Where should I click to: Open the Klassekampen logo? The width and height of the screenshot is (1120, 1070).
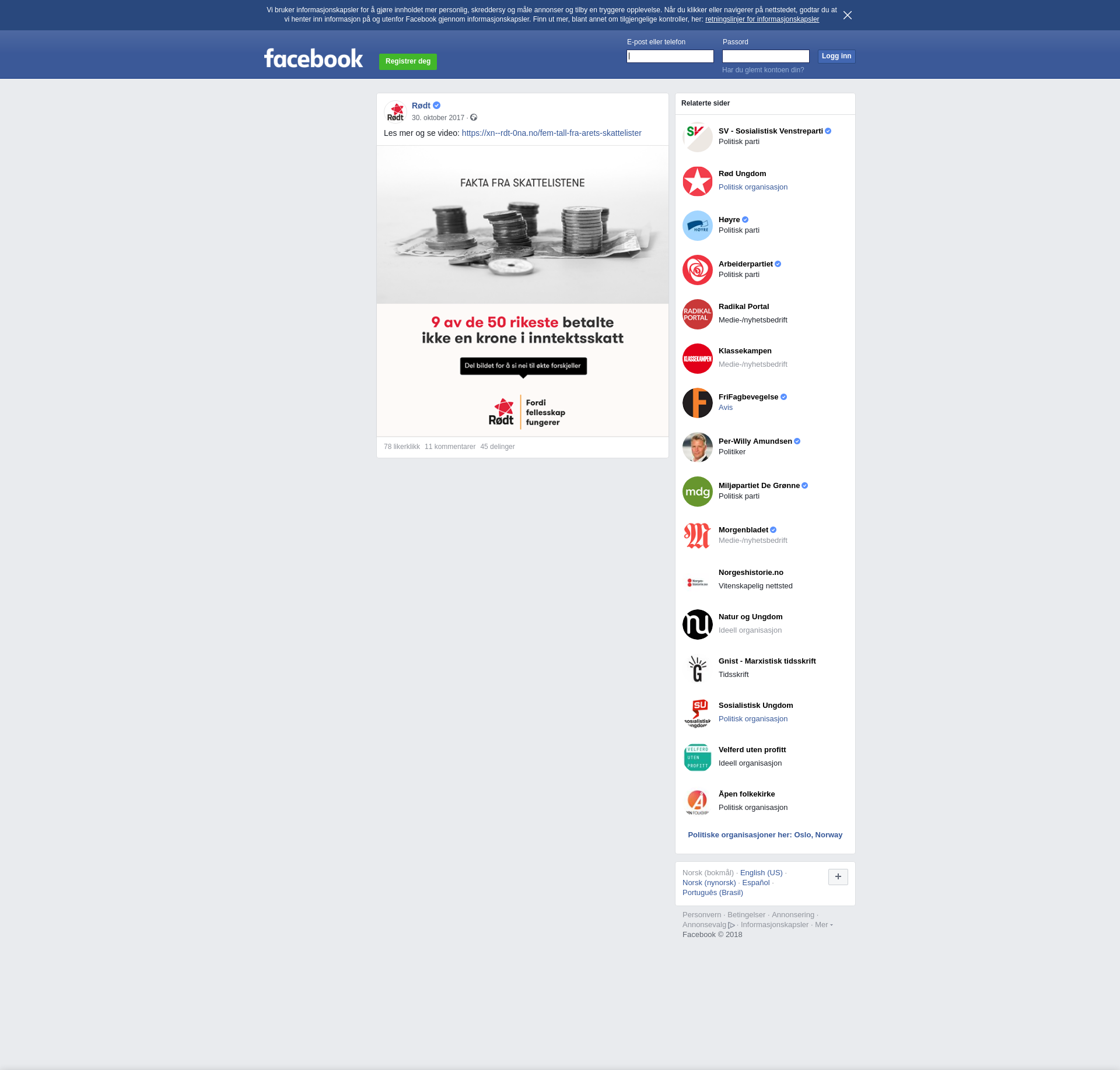[x=698, y=359]
